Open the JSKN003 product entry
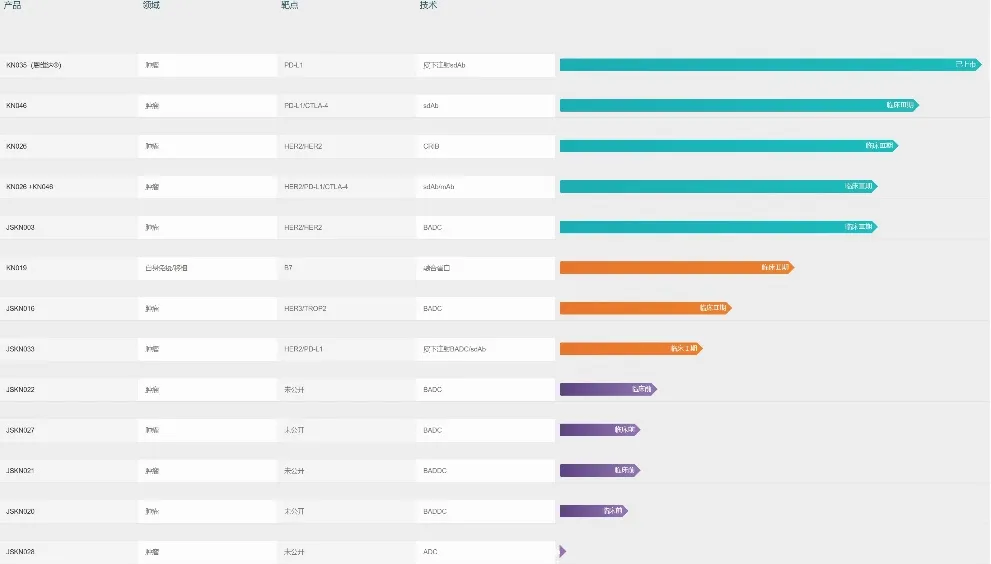 (20, 228)
